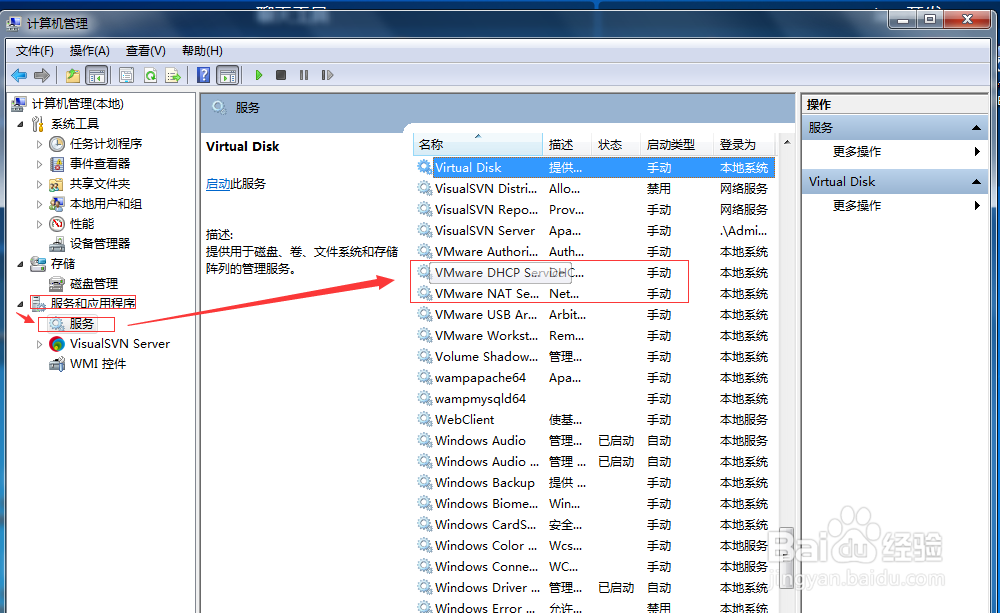Stop service with square stop icon
This screenshot has width=1000, height=613.
tap(281, 75)
